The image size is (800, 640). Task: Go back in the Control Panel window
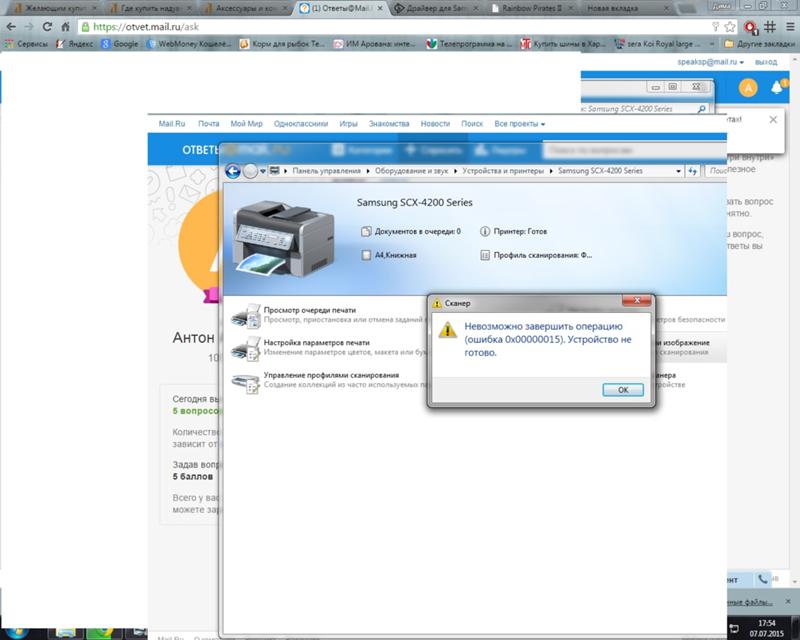(233, 171)
